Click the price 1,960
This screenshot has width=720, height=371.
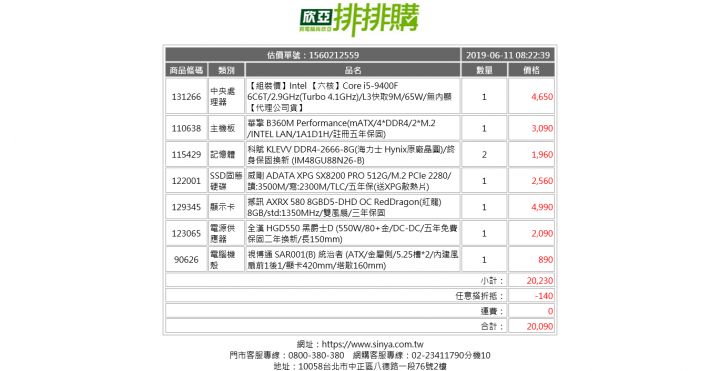click(x=542, y=155)
